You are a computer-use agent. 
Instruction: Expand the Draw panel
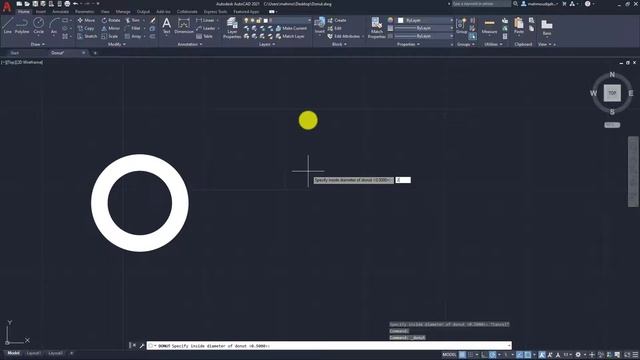pyautogui.click(x=38, y=44)
